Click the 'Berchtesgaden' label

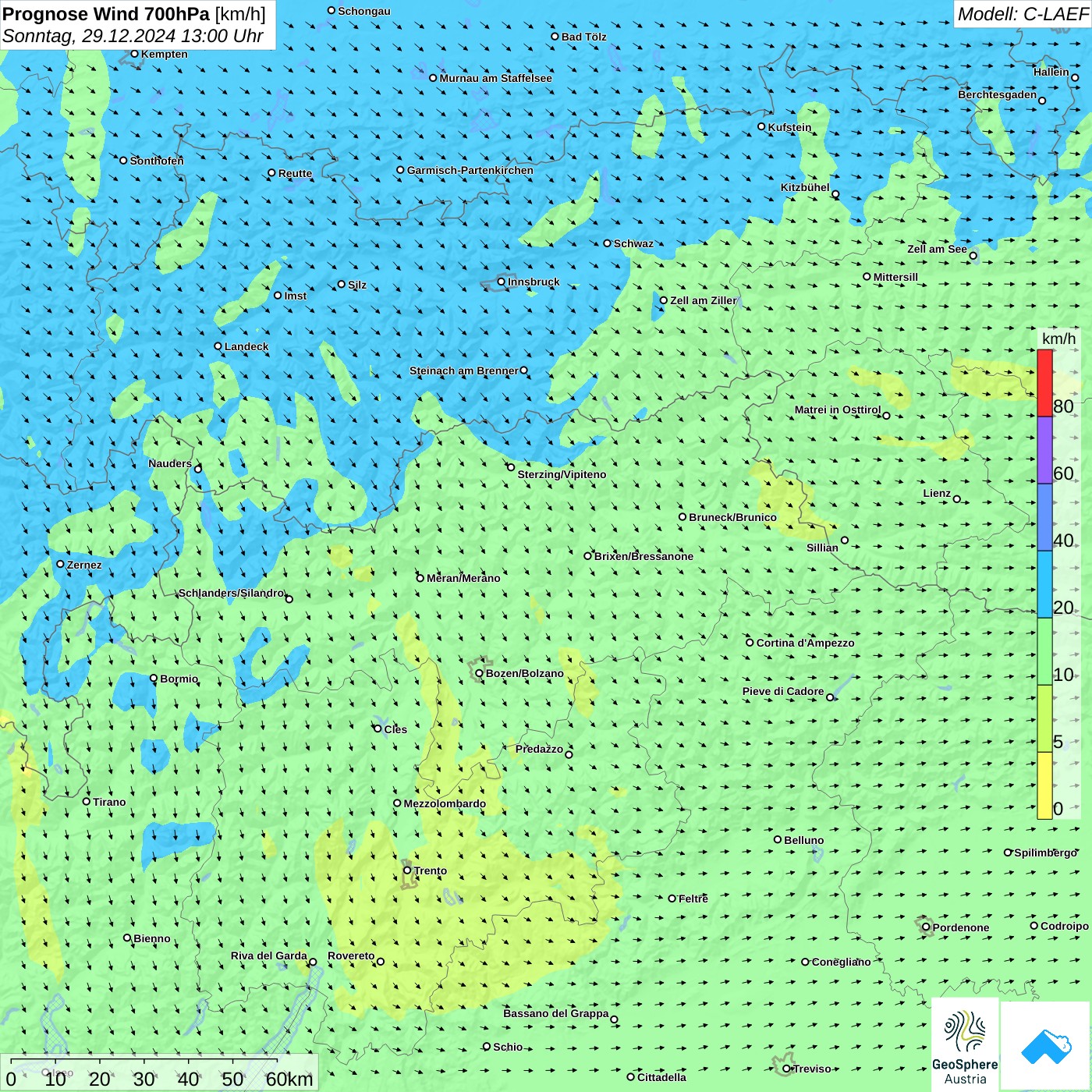point(998,94)
